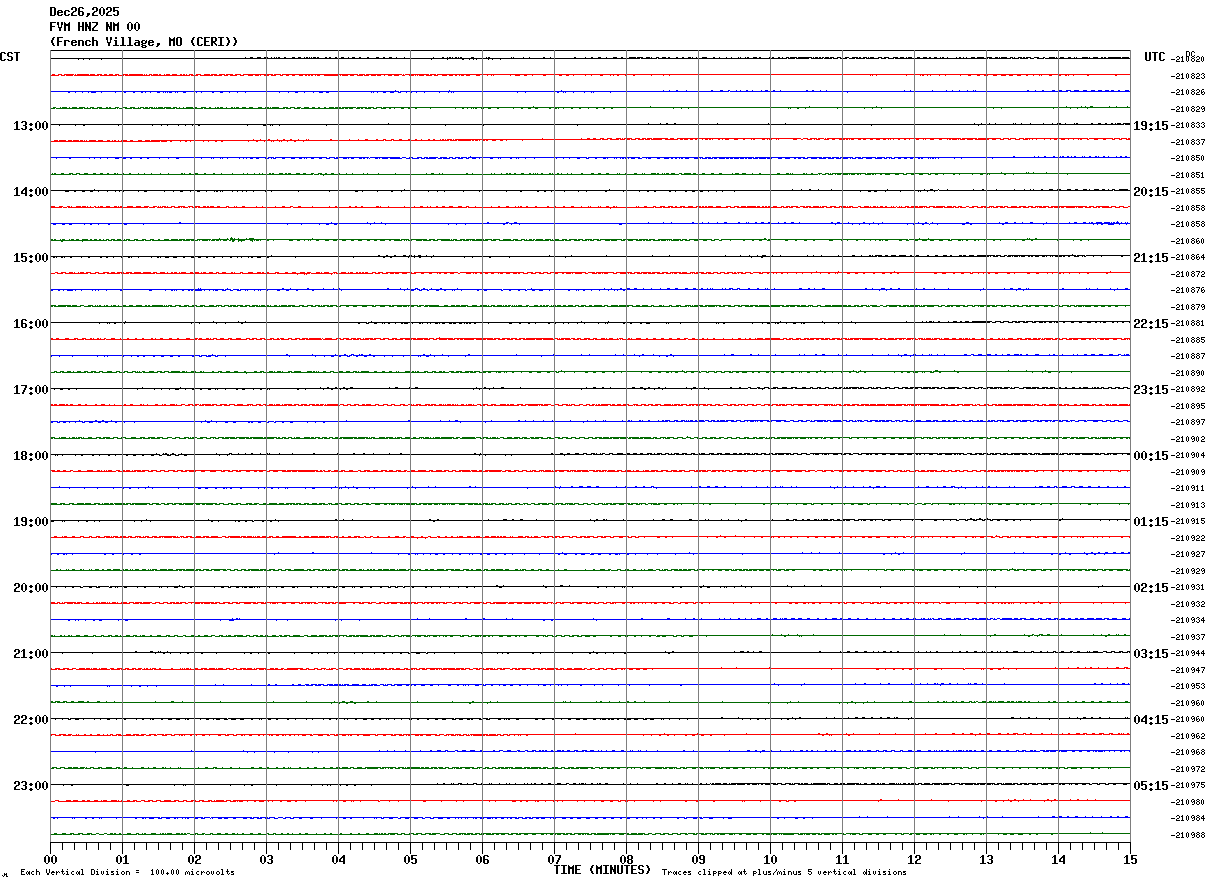Select the 17:00 CST row label

coord(31,390)
